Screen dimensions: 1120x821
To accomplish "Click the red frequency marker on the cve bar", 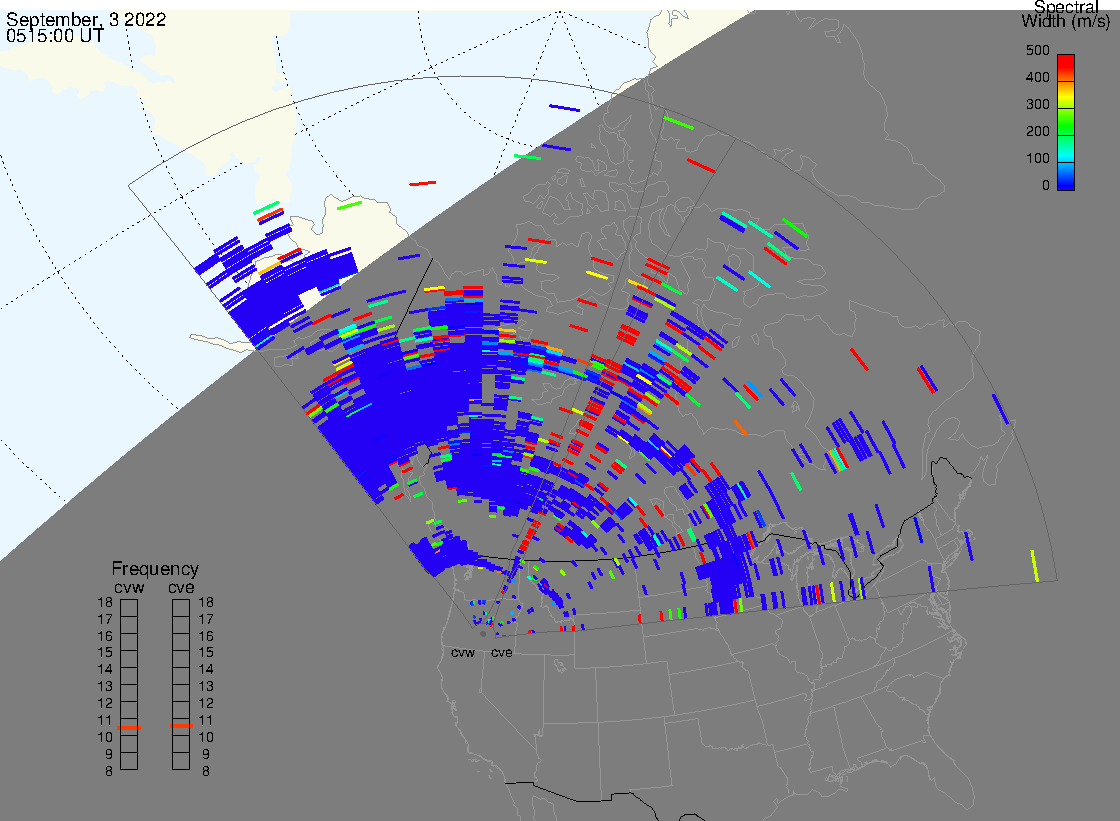I will coord(181,726).
